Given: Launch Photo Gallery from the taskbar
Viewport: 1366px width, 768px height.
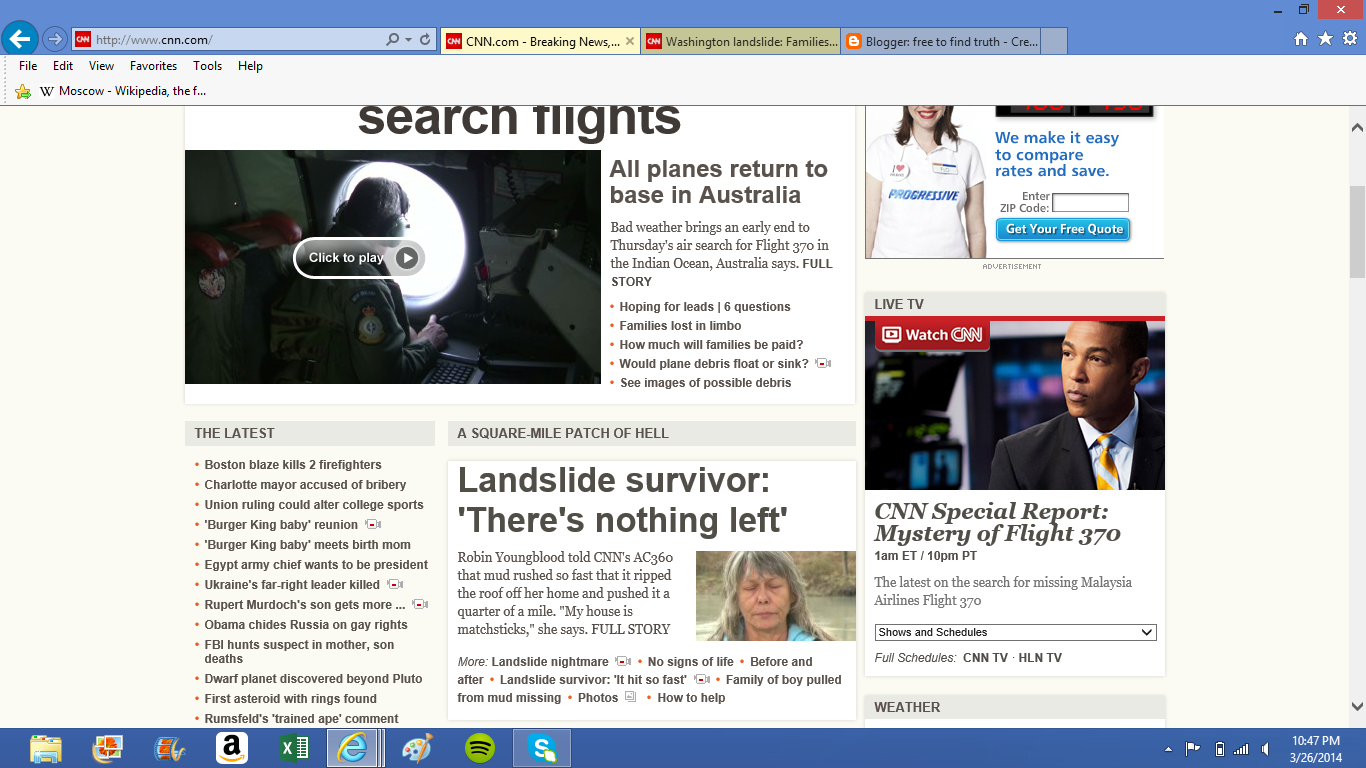Looking at the screenshot, I should (x=107, y=748).
